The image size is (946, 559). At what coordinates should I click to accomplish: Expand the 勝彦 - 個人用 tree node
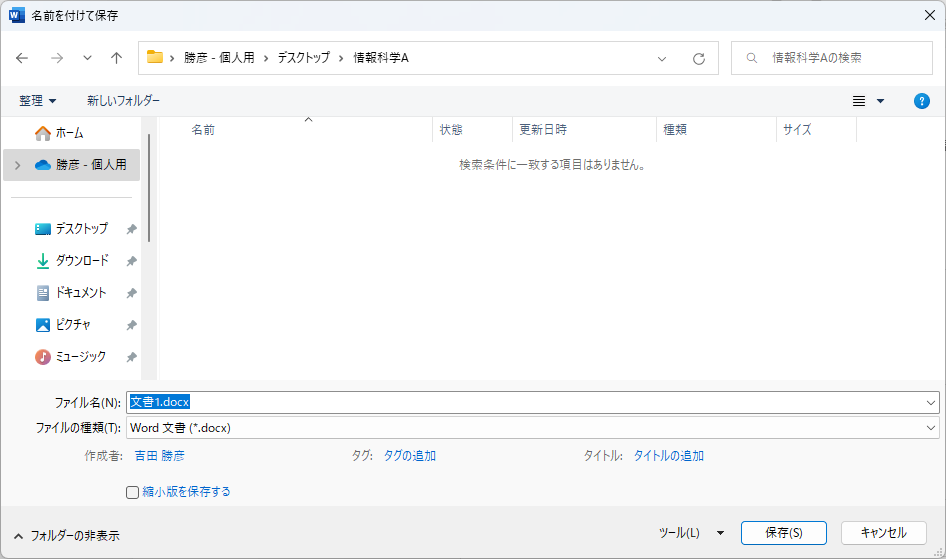pyautogui.click(x=17, y=165)
